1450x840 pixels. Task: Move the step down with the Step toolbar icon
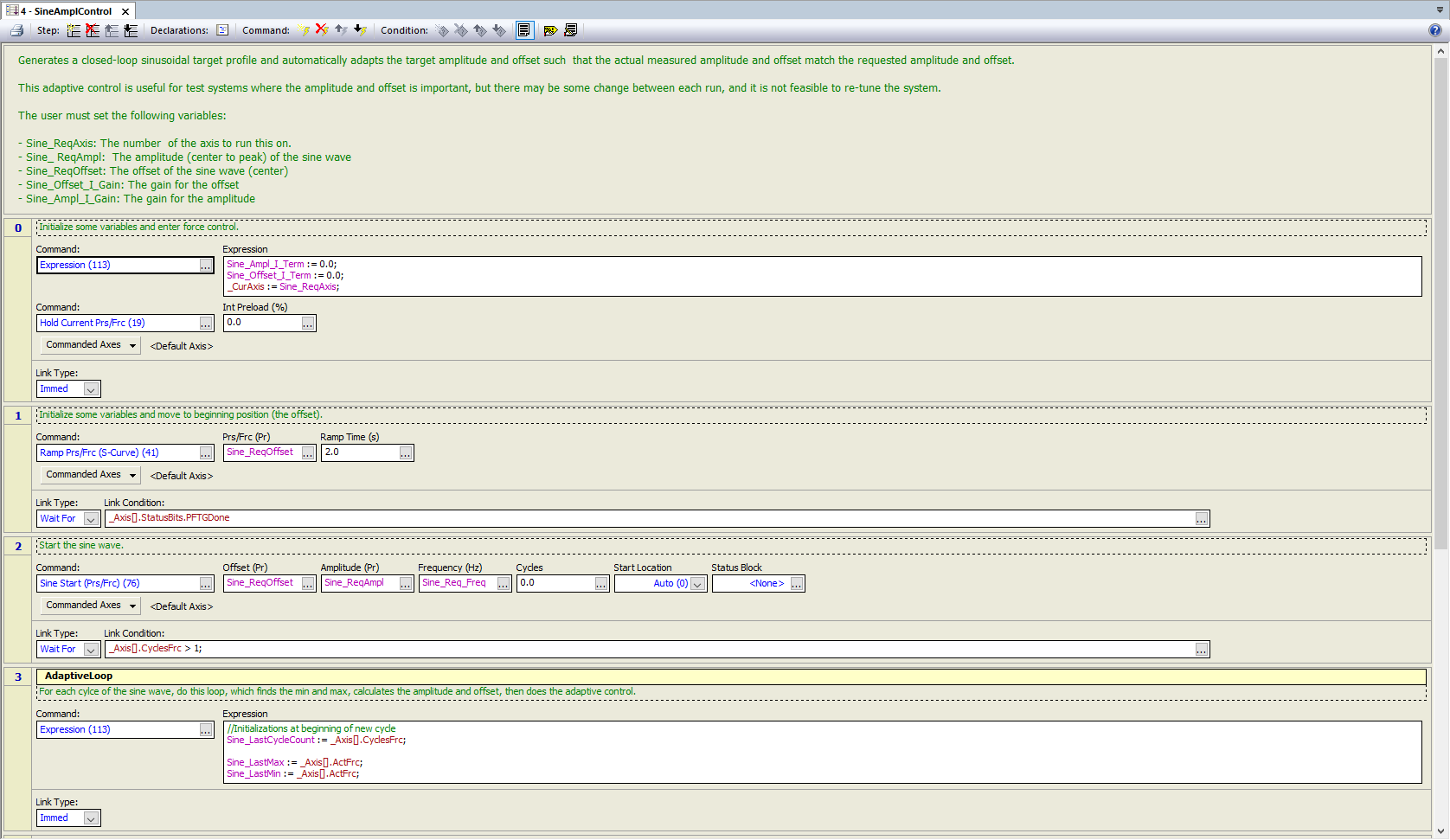click(x=131, y=30)
